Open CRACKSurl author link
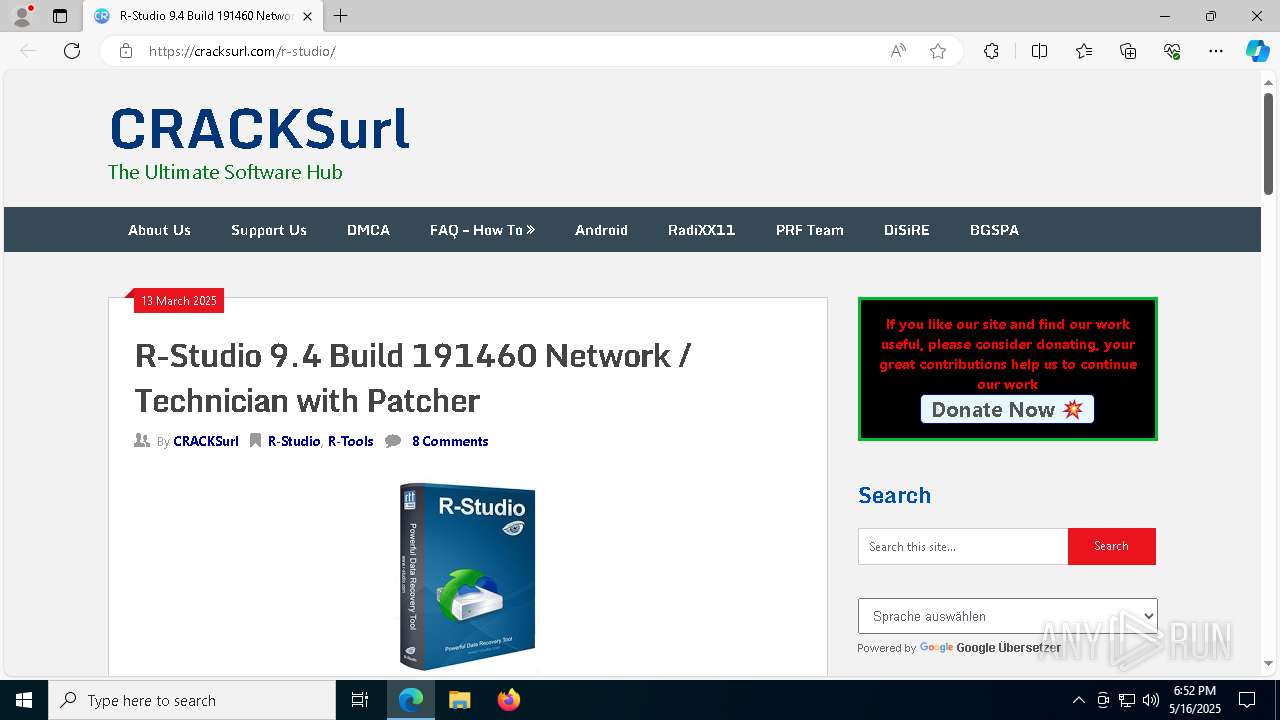This screenshot has width=1280, height=720. click(206, 441)
